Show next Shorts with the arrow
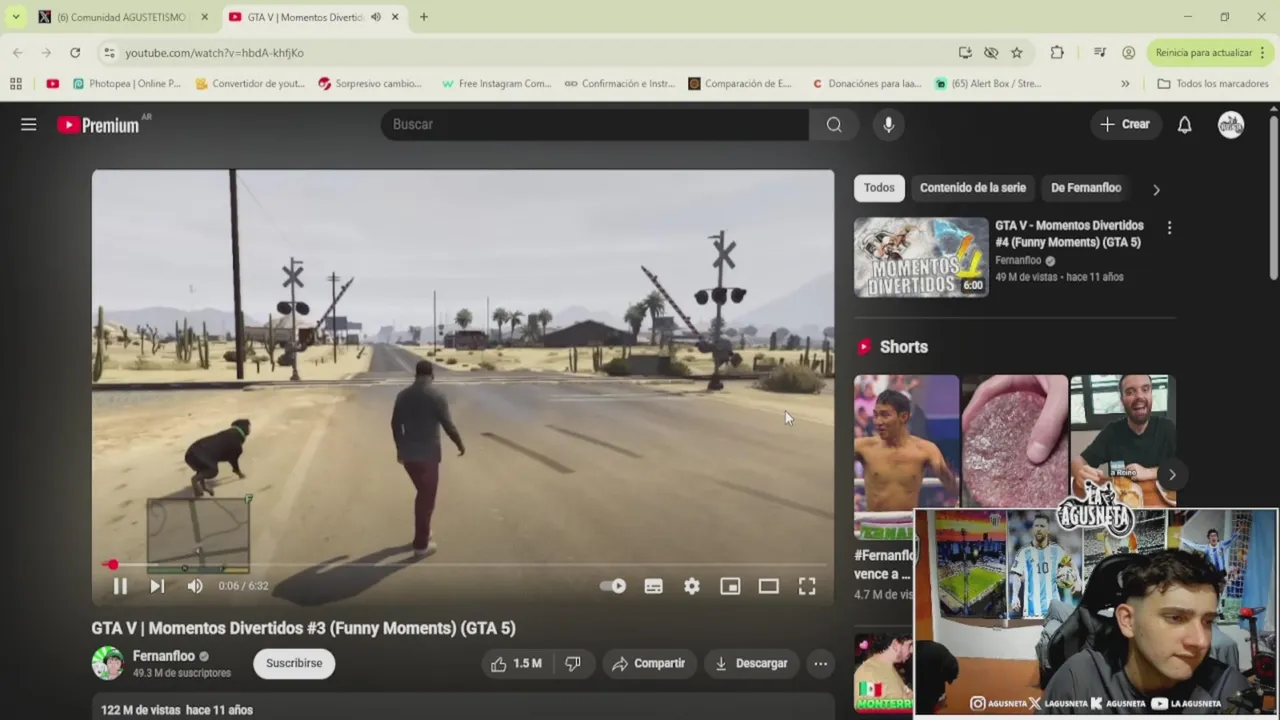1280x720 pixels. [x=1172, y=475]
